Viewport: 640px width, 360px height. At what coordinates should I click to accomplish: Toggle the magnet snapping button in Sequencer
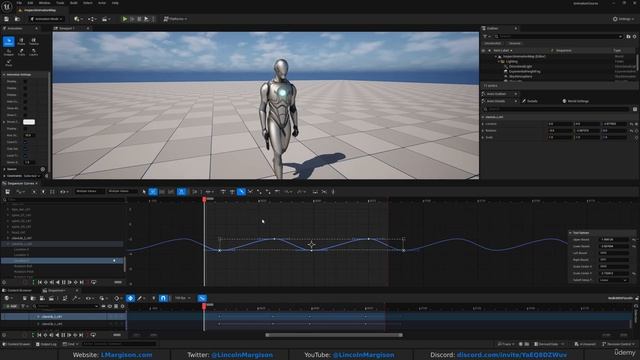pyautogui.click(x=163, y=298)
